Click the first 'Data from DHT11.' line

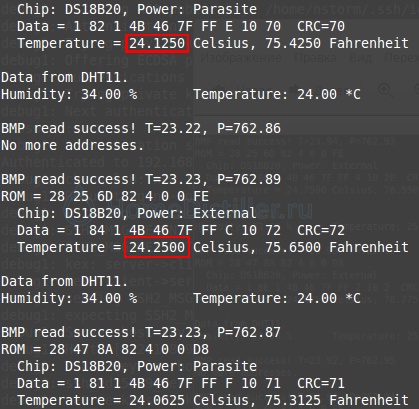pyautogui.click(x=65, y=77)
